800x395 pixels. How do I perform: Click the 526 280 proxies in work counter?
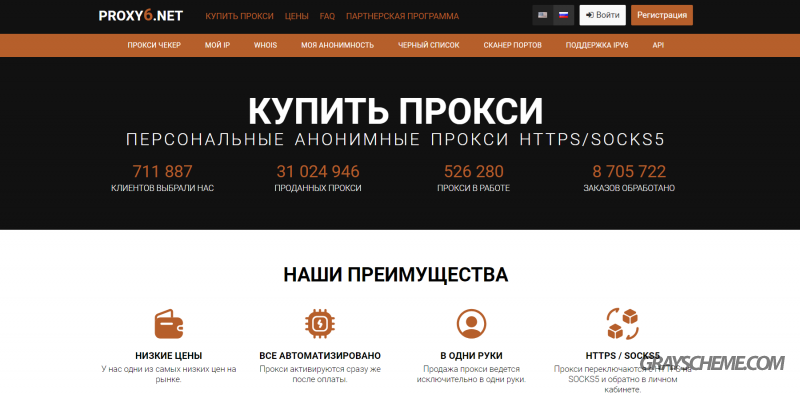pyautogui.click(x=473, y=171)
